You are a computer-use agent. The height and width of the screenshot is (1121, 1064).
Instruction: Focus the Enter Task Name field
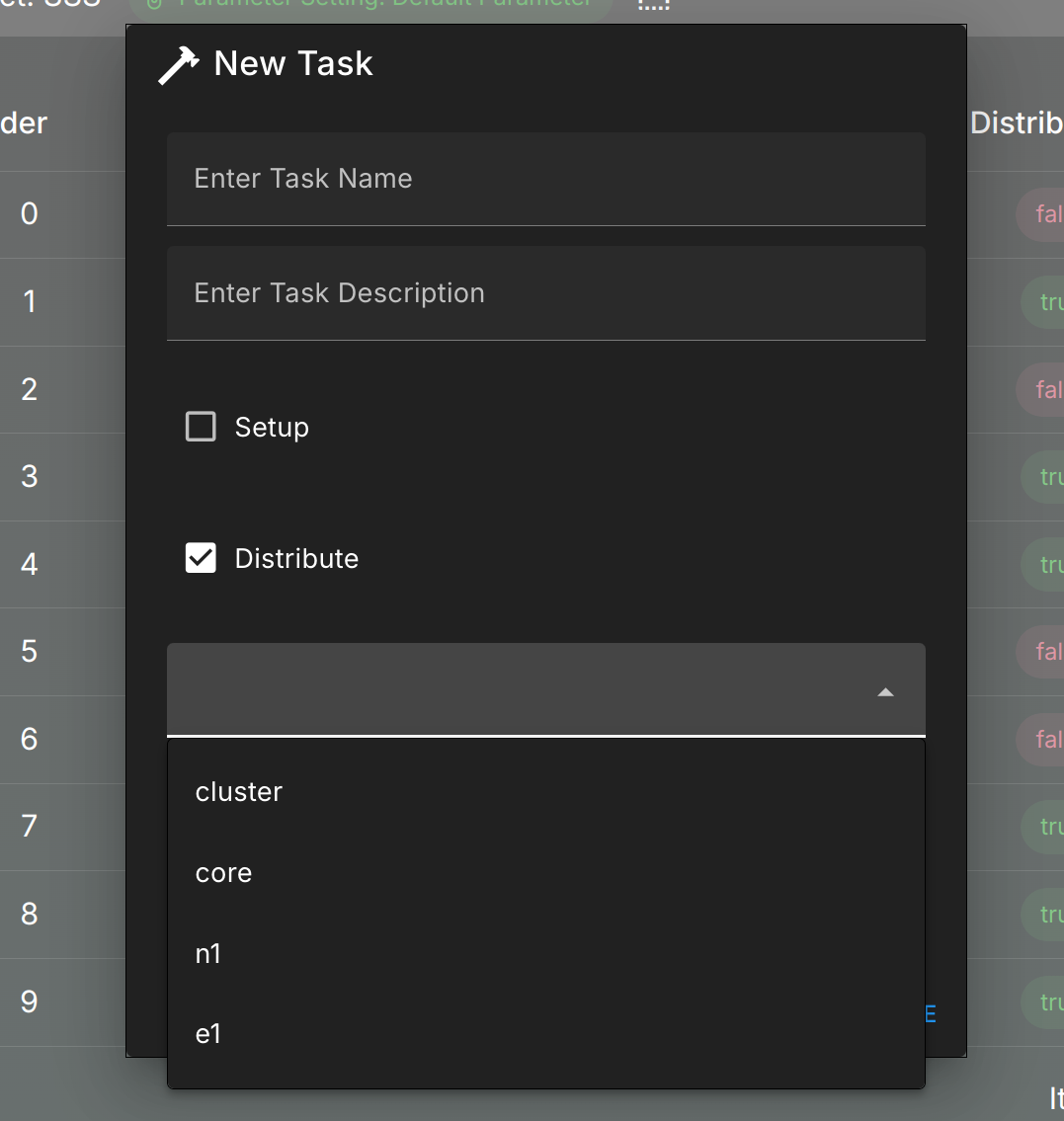click(x=546, y=179)
